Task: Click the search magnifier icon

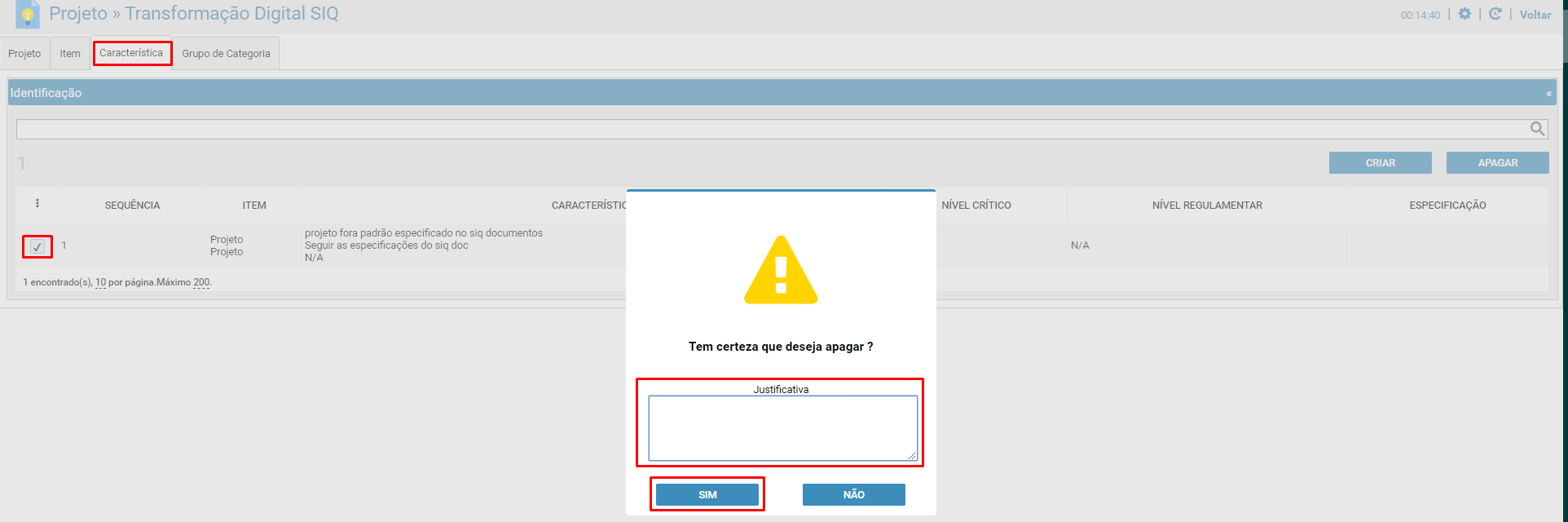Action: (1537, 129)
